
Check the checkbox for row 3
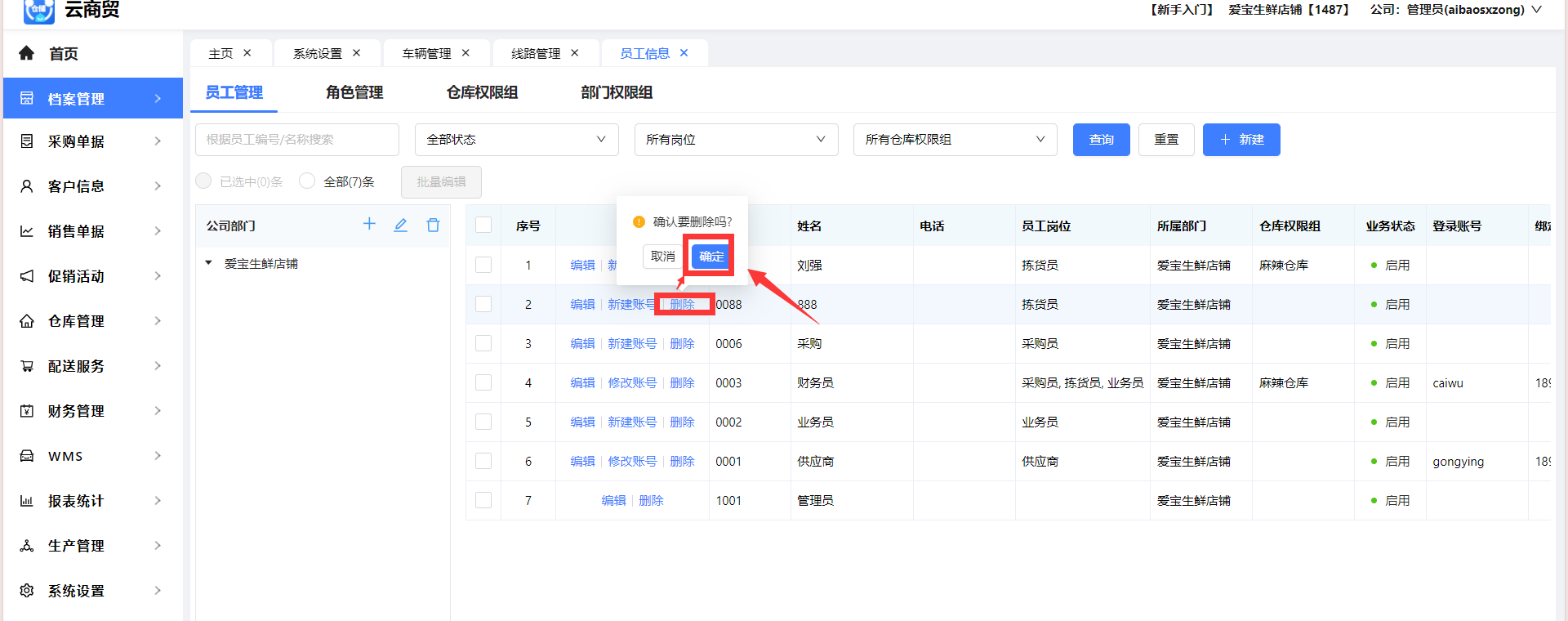483,343
